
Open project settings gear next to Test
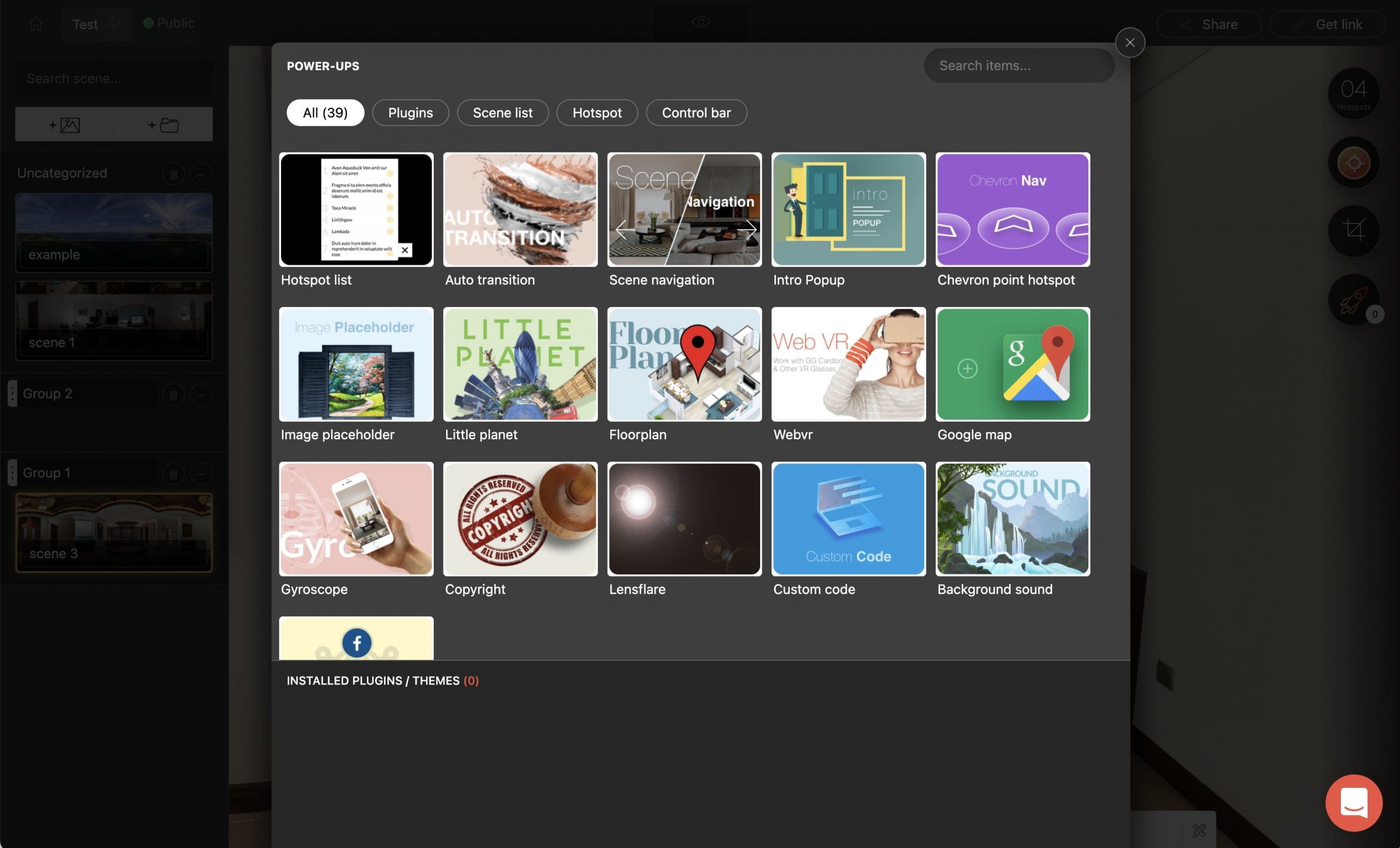[x=114, y=24]
